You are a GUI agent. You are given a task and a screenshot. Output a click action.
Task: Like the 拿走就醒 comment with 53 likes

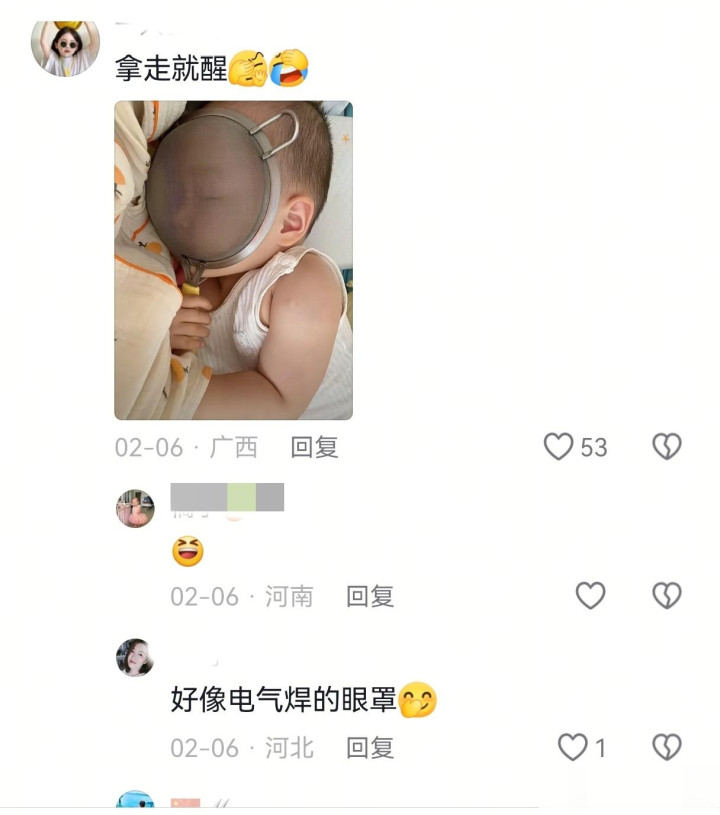click(x=558, y=446)
